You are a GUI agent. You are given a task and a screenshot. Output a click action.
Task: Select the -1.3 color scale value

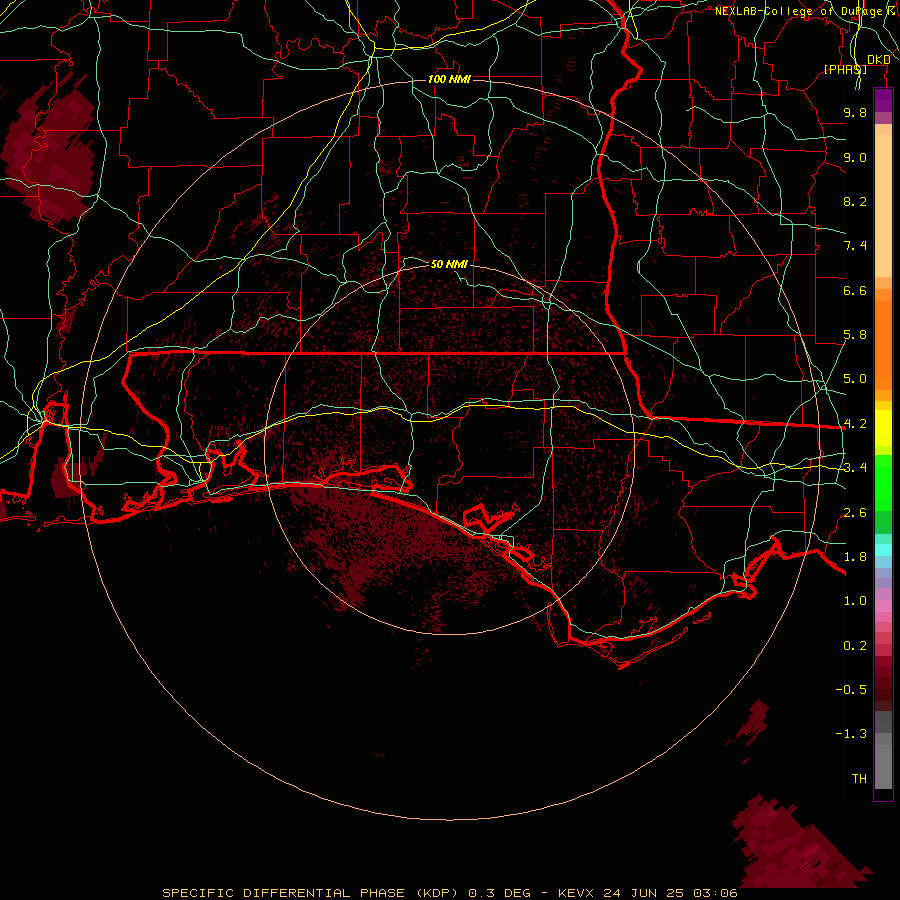coord(851,734)
